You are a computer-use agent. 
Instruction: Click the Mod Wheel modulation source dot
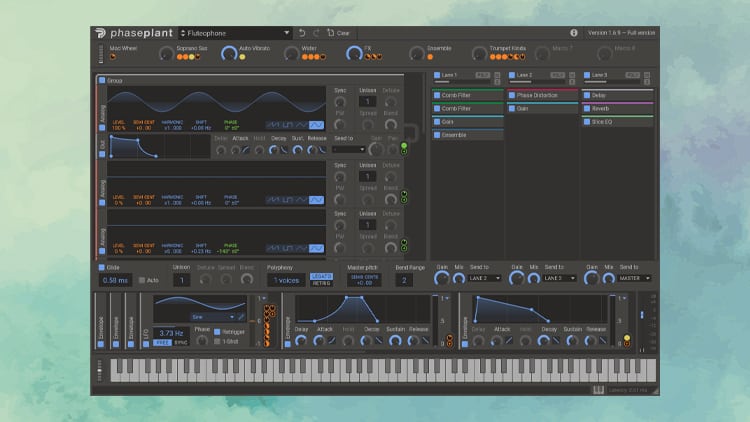click(x=113, y=57)
